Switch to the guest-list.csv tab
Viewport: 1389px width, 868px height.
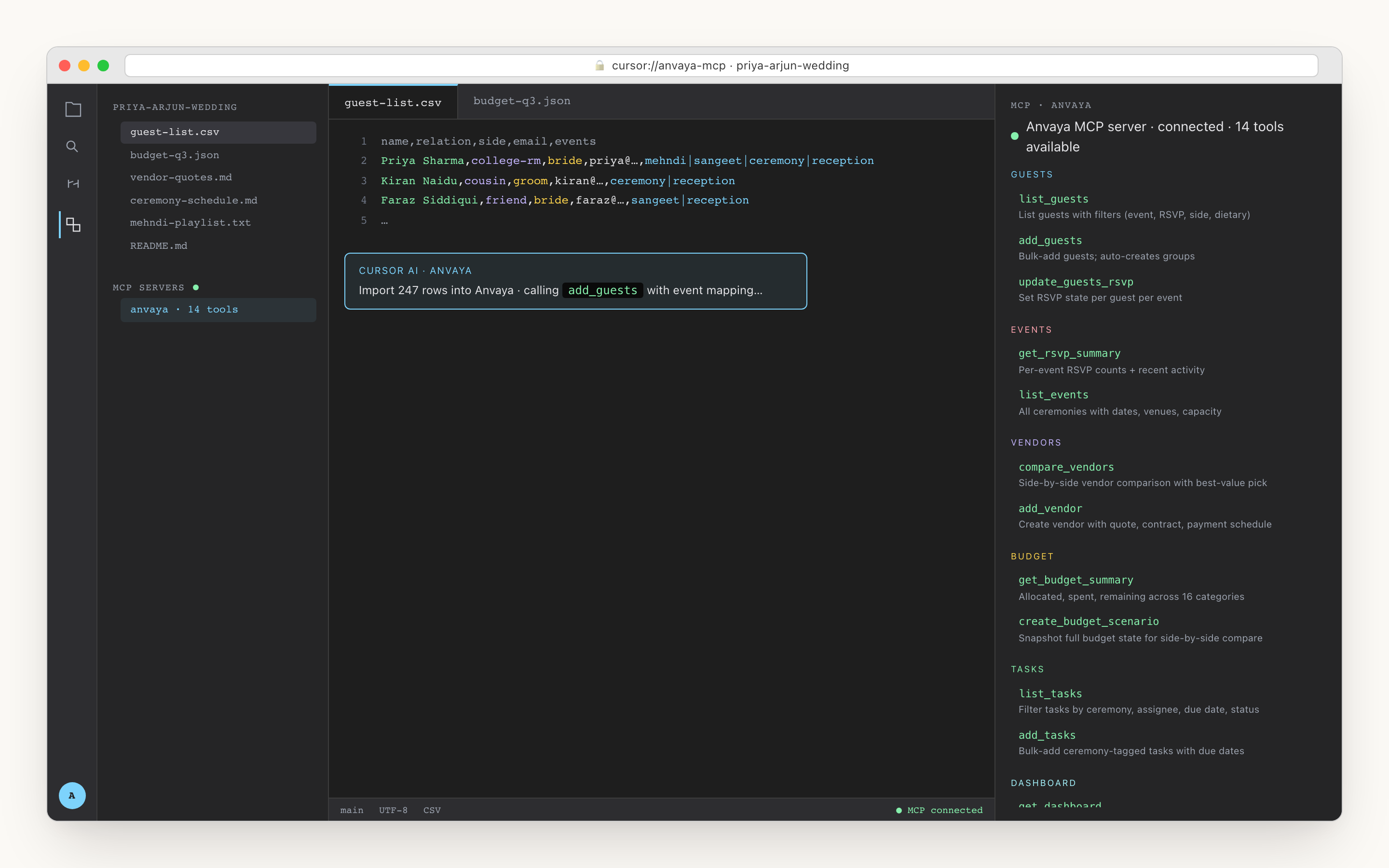pos(393,102)
